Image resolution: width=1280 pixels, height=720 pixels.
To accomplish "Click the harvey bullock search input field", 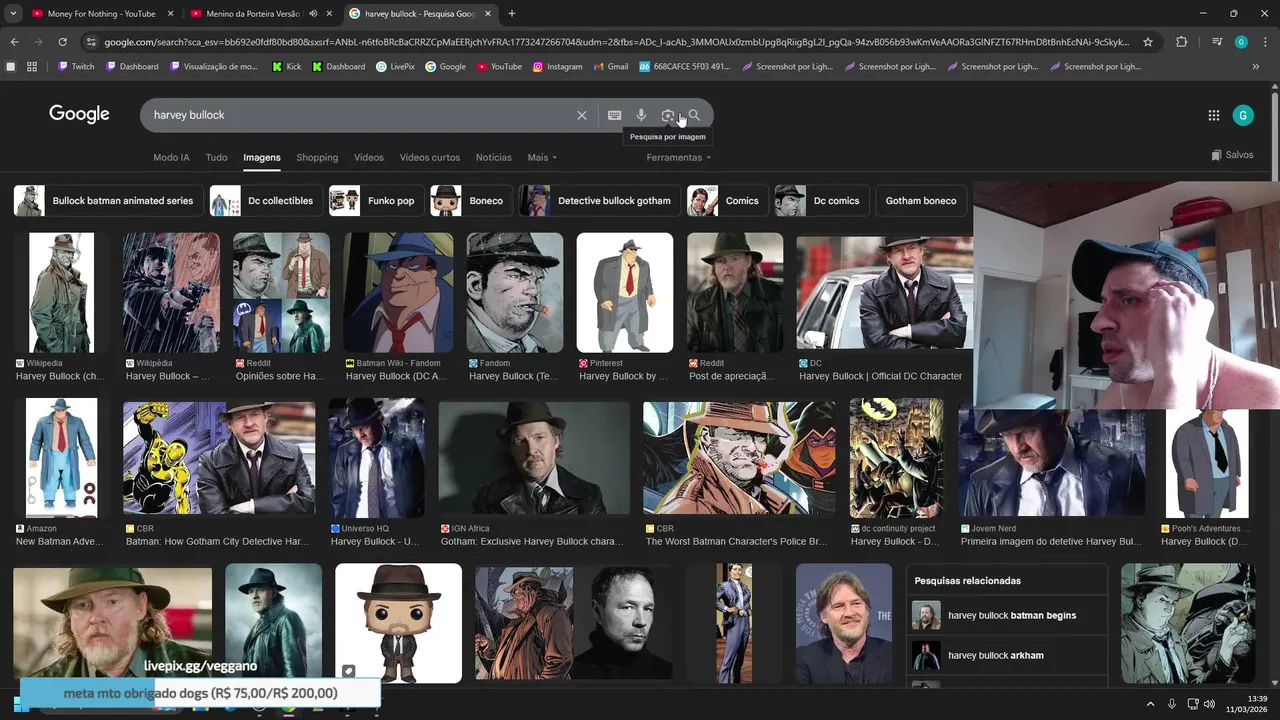I will pos(360,115).
